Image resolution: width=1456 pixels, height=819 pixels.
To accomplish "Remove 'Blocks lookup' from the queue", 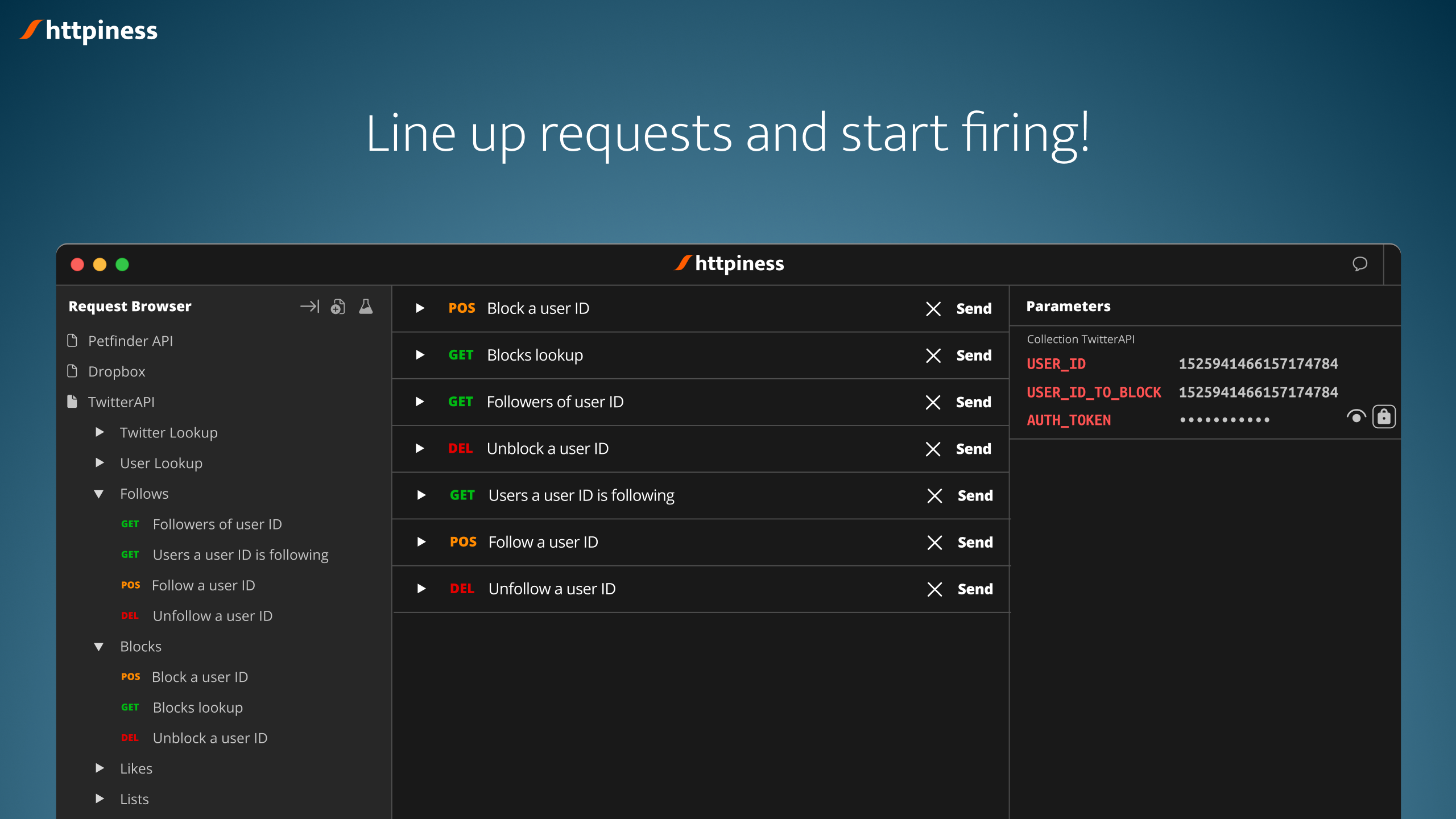I will (933, 355).
